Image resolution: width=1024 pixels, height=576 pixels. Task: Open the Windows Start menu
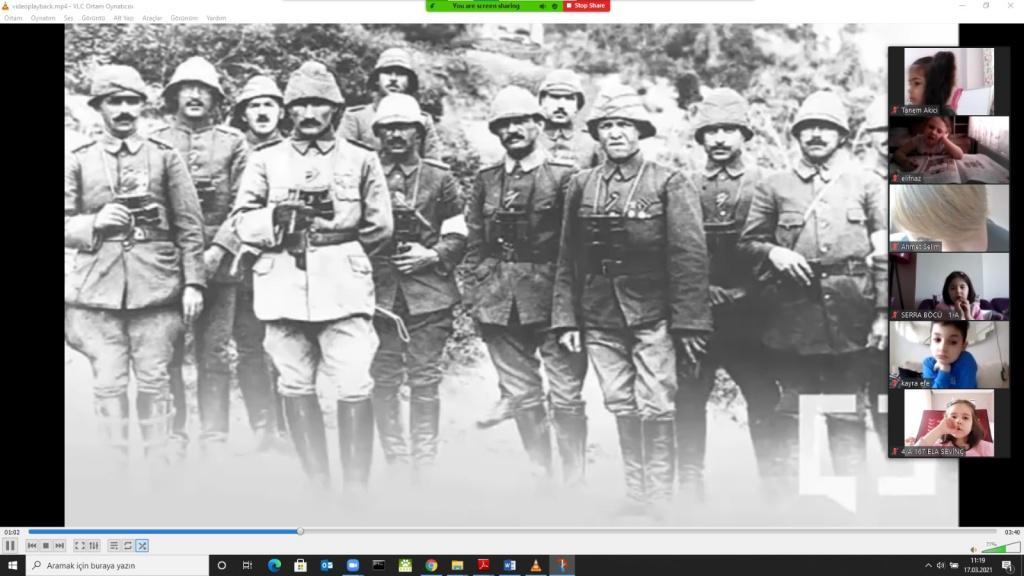click(12, 565)
